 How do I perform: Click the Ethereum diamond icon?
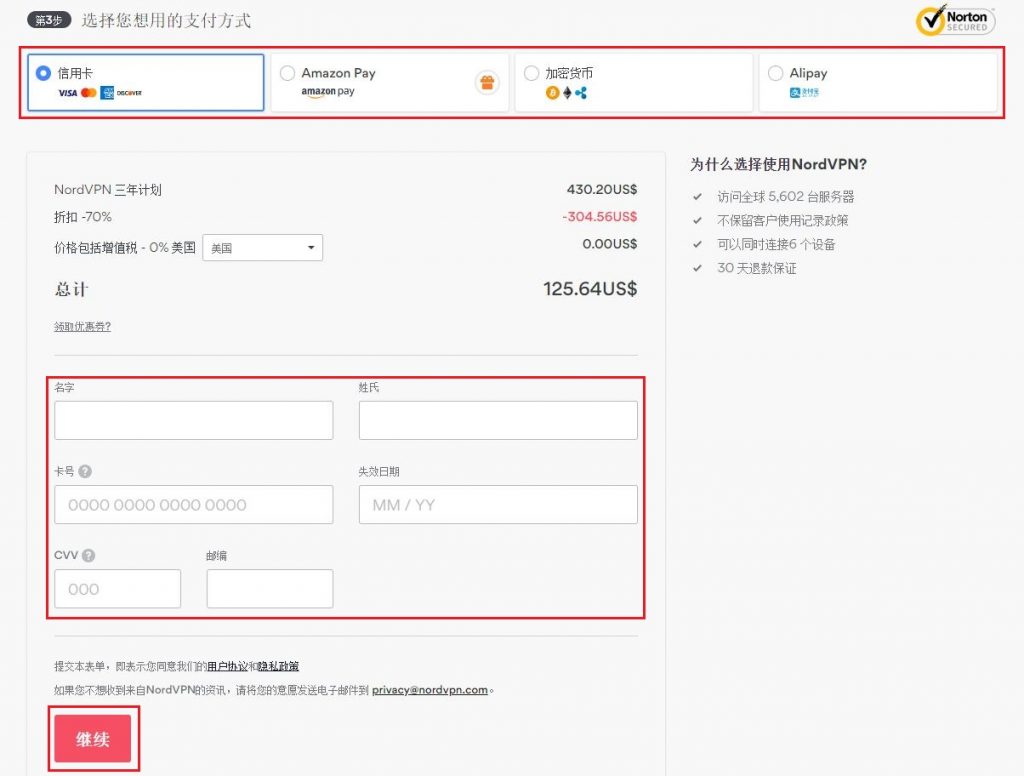[568, 93]
